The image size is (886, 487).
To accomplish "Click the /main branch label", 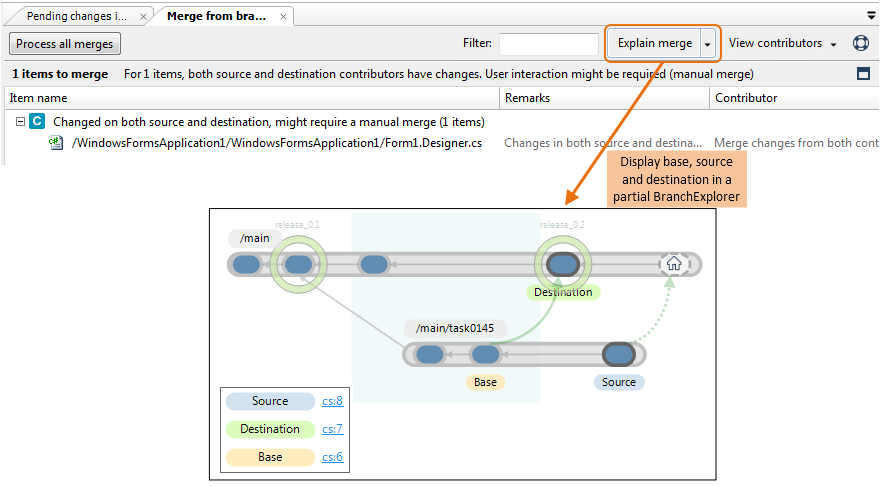I will [255, 238].
